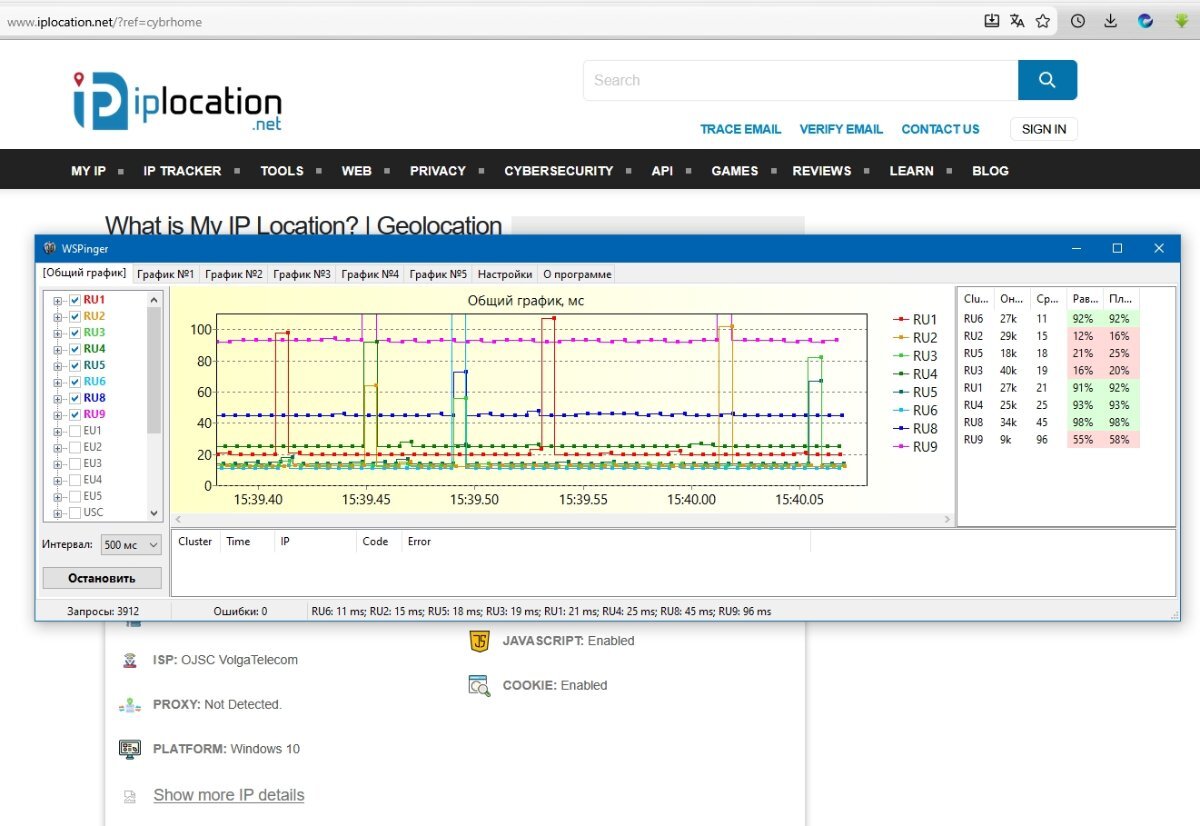Click the JavaScript shield icon
Screen dimensions: 1200x826
pyautogui.click(x=479, y=641)
